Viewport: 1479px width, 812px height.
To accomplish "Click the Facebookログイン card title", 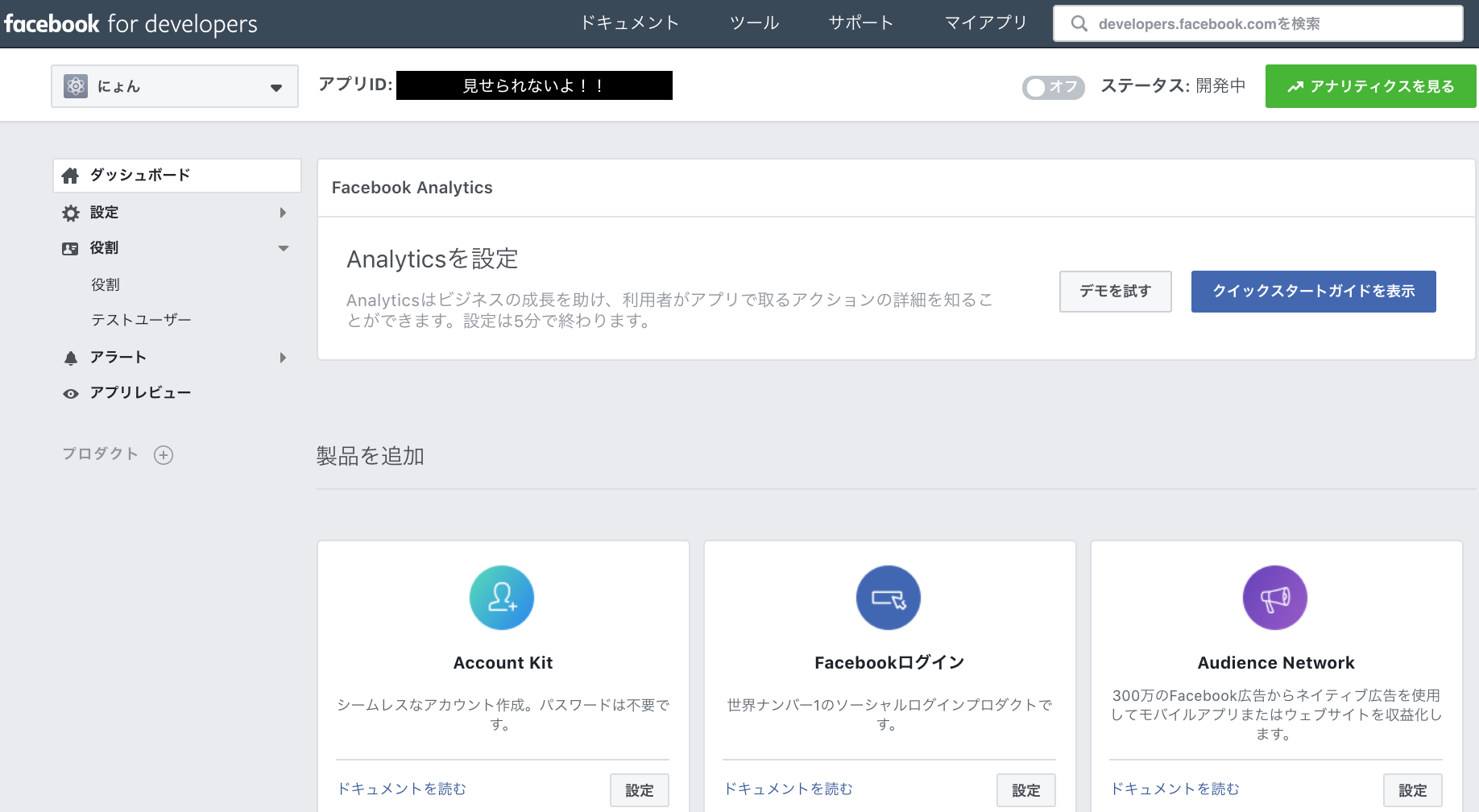I will click(889, 663).
